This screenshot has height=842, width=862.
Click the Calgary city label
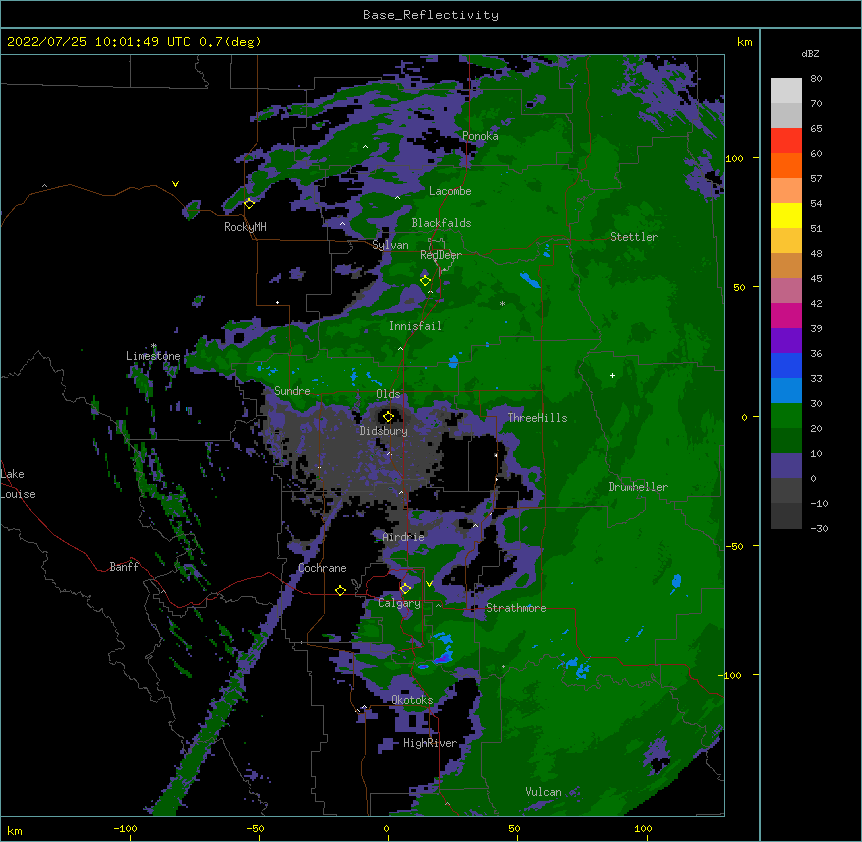tap(399, 603)
